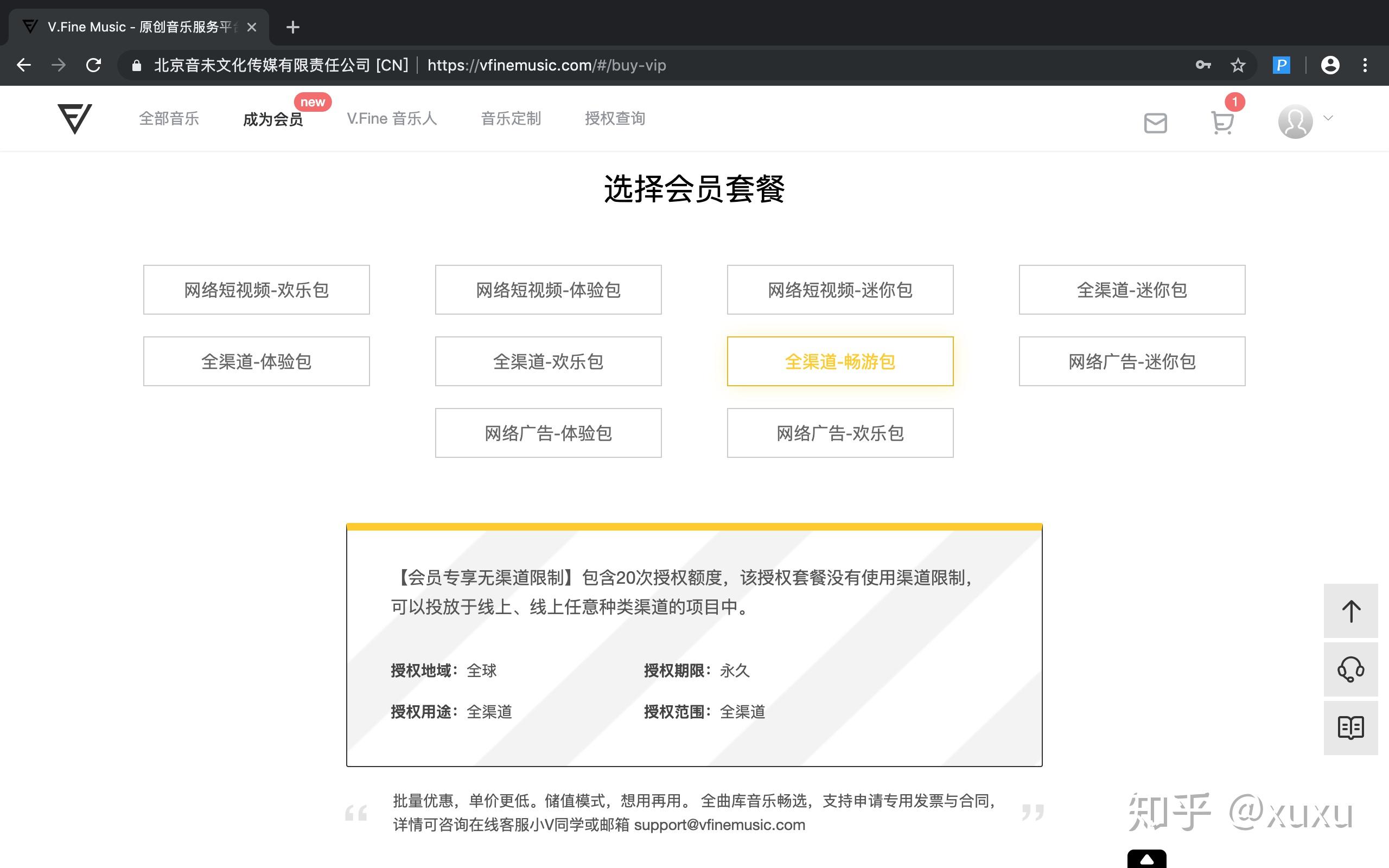Click the scroll-to-top arrow button
The image size is (1389, 868).
(x=1350, y=611)
